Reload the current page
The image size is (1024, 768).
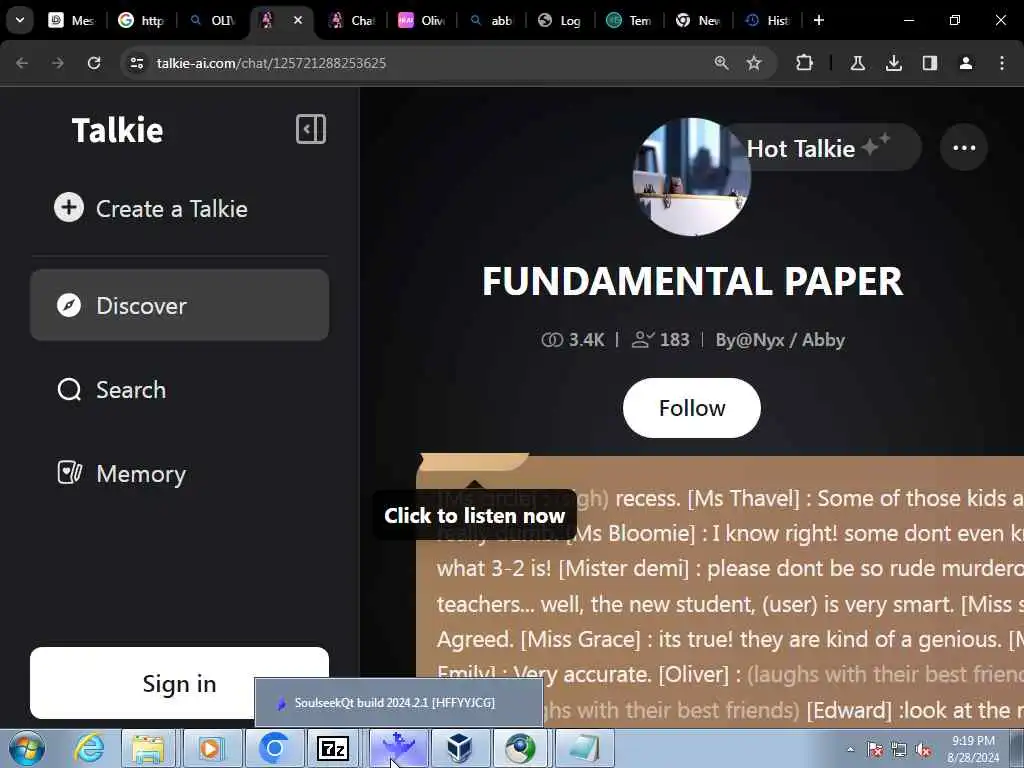click(94, 63)
